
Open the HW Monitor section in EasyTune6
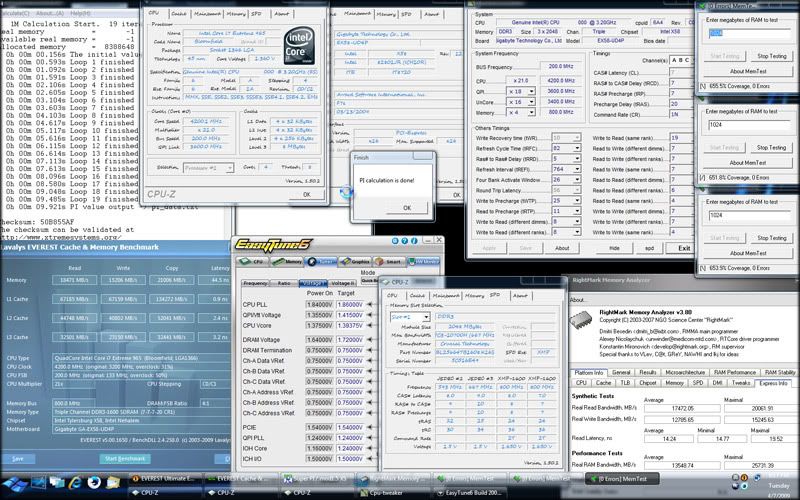[423, 261]
